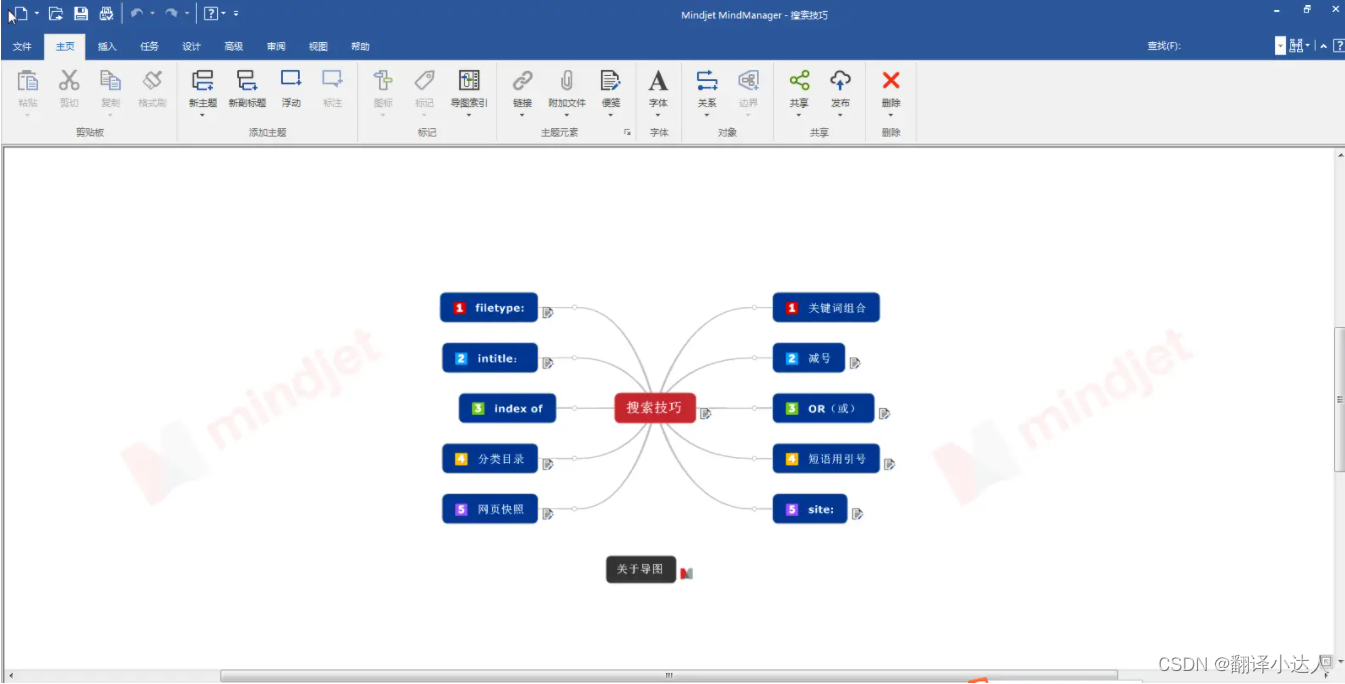The width and height of the screenshot is (1345, 684).
Task: Click the Paste (粘贴) icon
Action: [x=28, y=81]
